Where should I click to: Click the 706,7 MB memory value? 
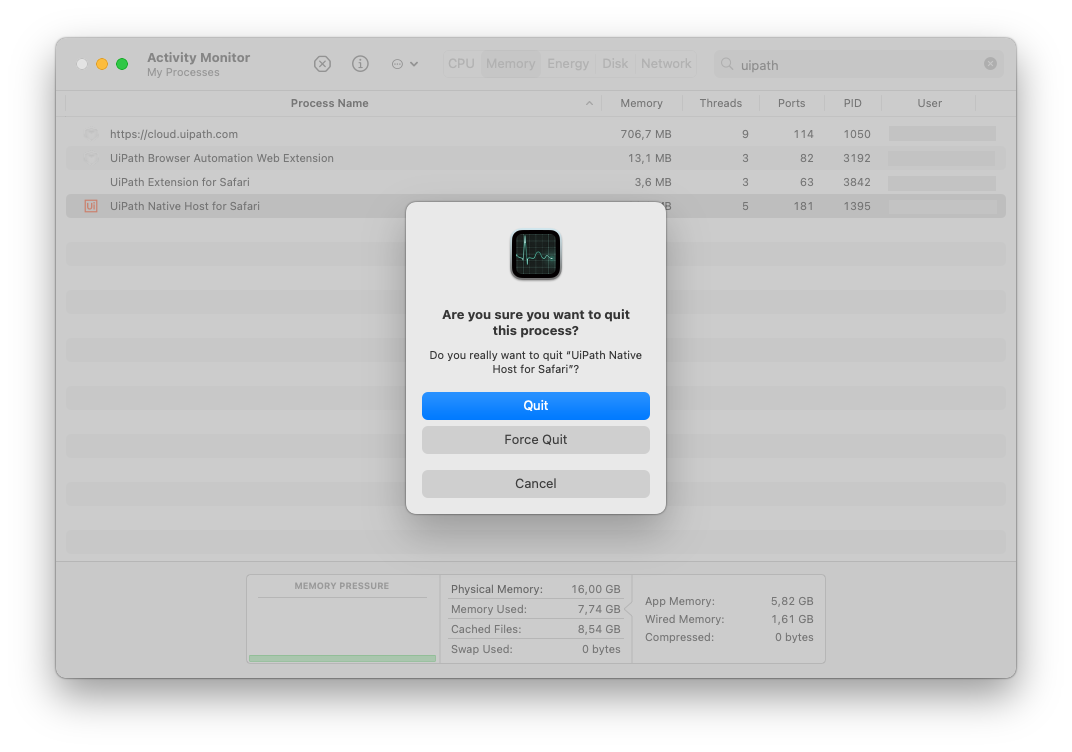tap(646, 134)
